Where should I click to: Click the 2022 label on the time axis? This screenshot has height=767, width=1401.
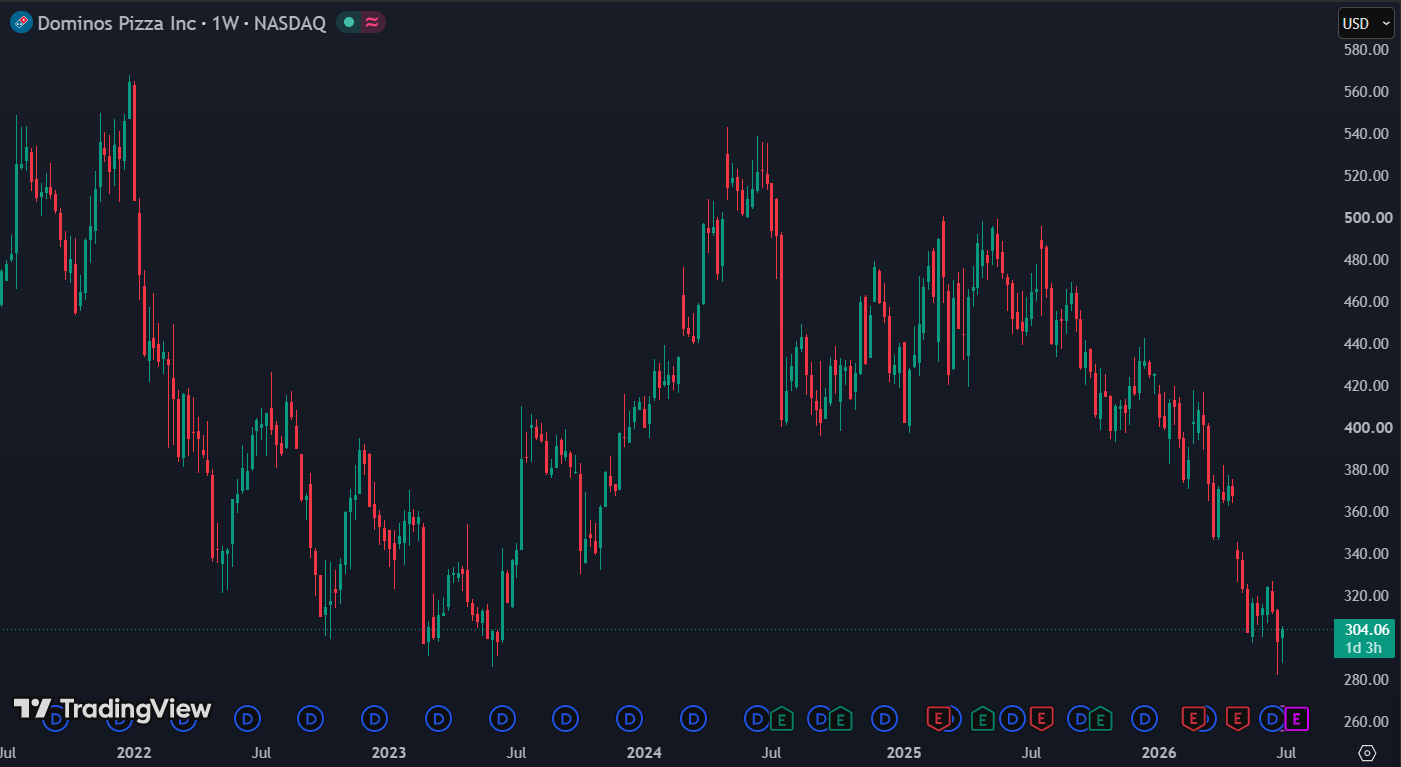coord(134,751)
